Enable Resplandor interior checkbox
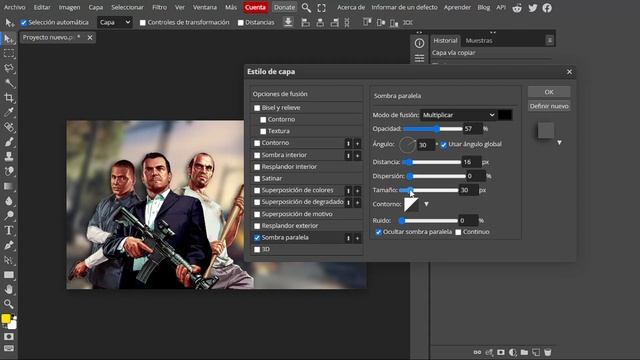 pyautogui.click(x=257, y=167)
